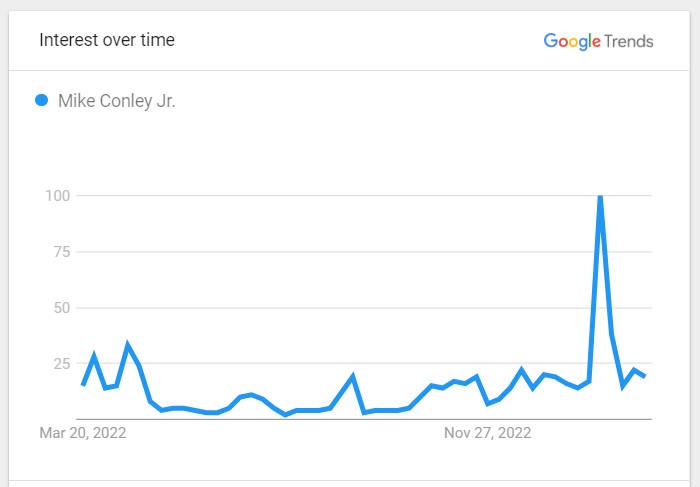Click the Mar 20, 2022 axis label
Image resolution: width=700 pixels, height=487 pixels.
click(83, 433)
